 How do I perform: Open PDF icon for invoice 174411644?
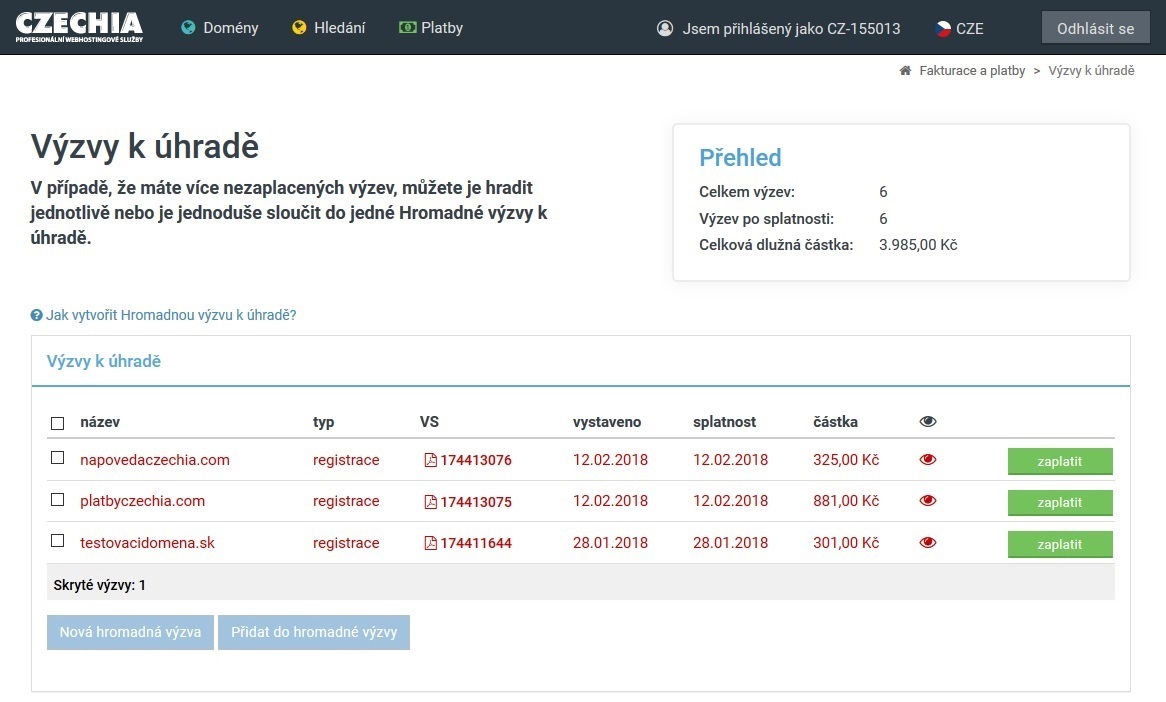point(431,544)
